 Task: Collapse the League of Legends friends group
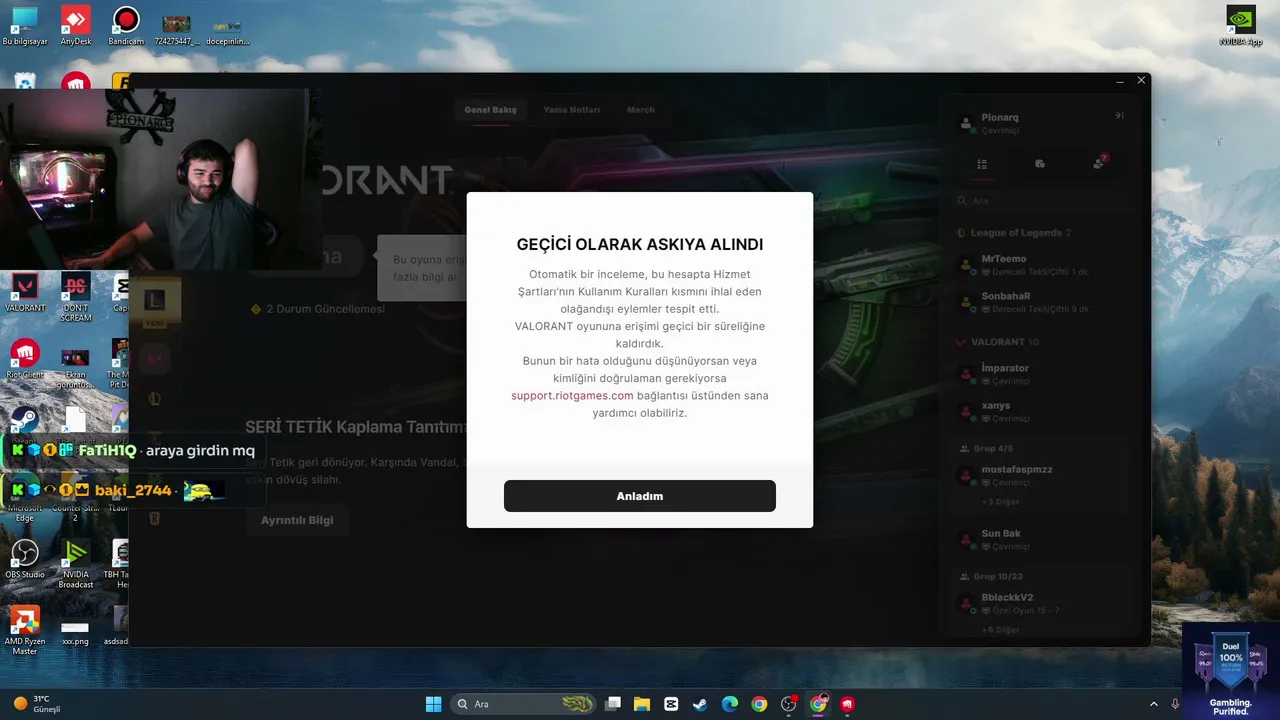1014,233
